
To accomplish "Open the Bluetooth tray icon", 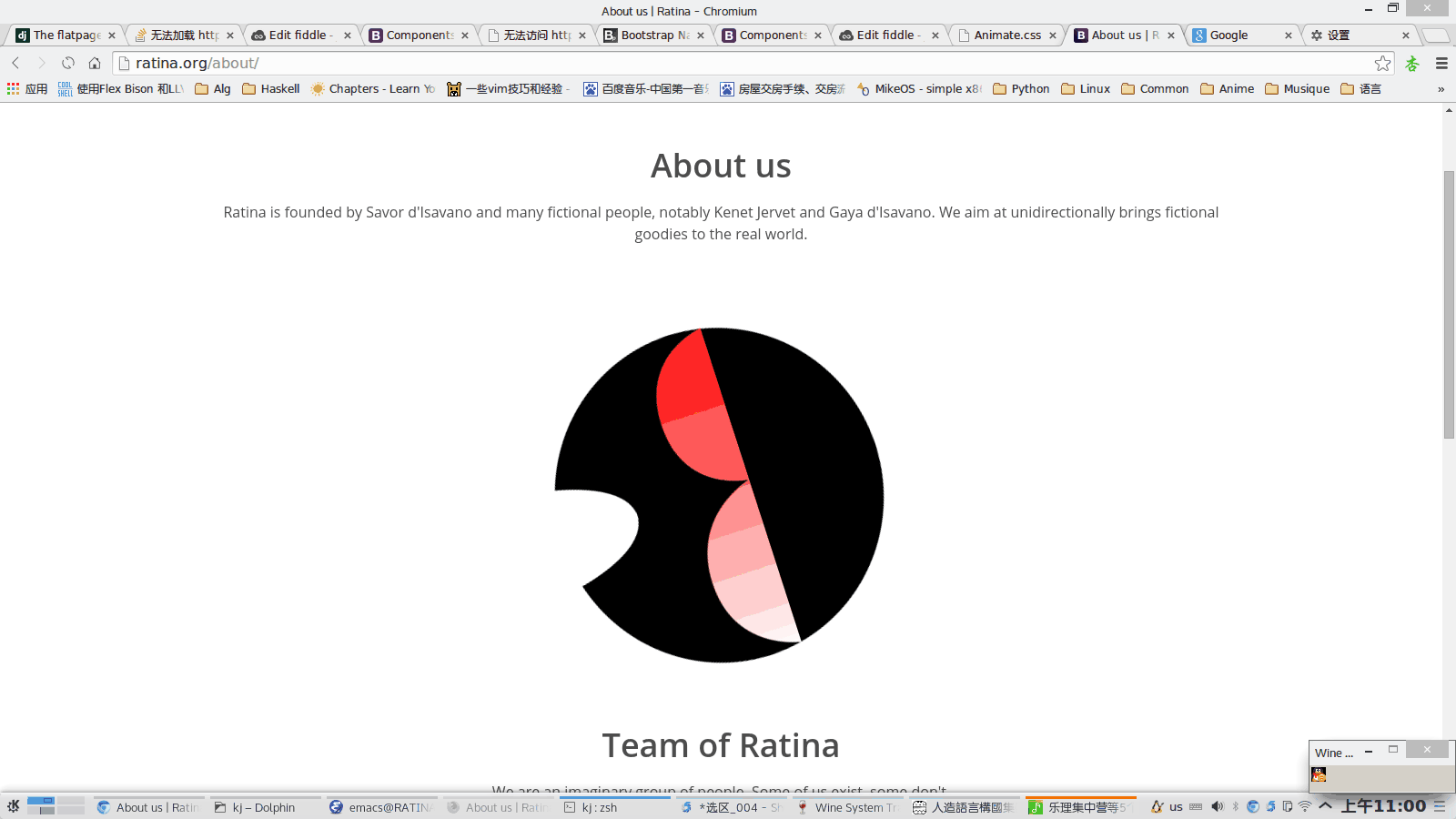I will click(1236, 806).
